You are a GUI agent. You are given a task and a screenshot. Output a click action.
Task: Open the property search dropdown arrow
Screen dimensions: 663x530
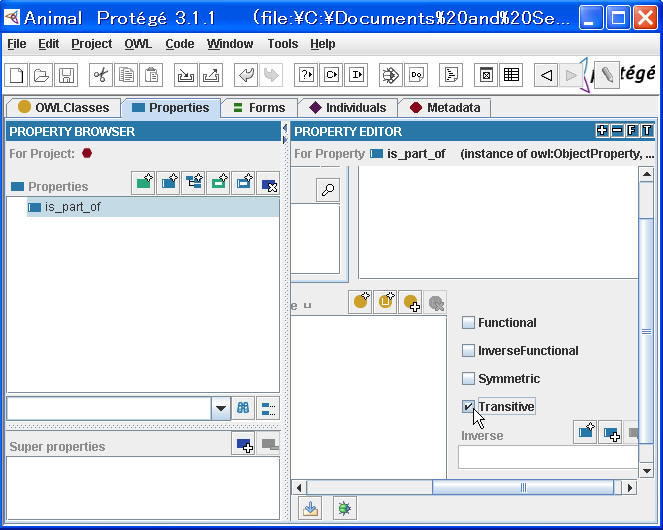pyautogui.click(x=221, y=408)
